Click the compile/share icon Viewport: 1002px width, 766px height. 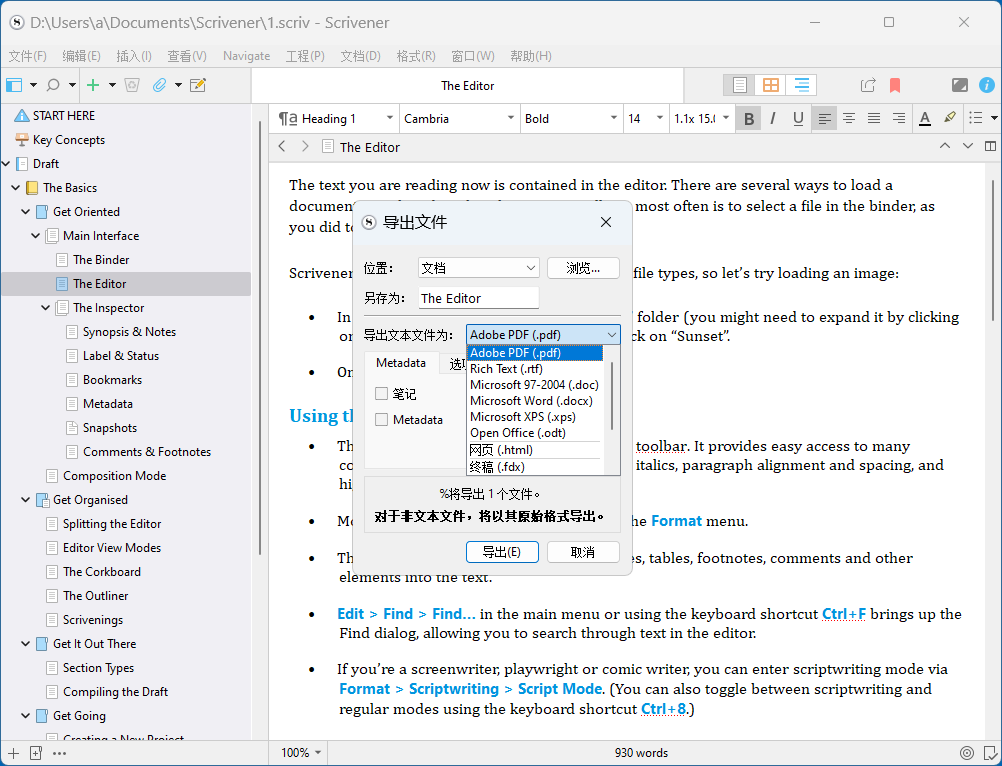(x=868, y=85)
